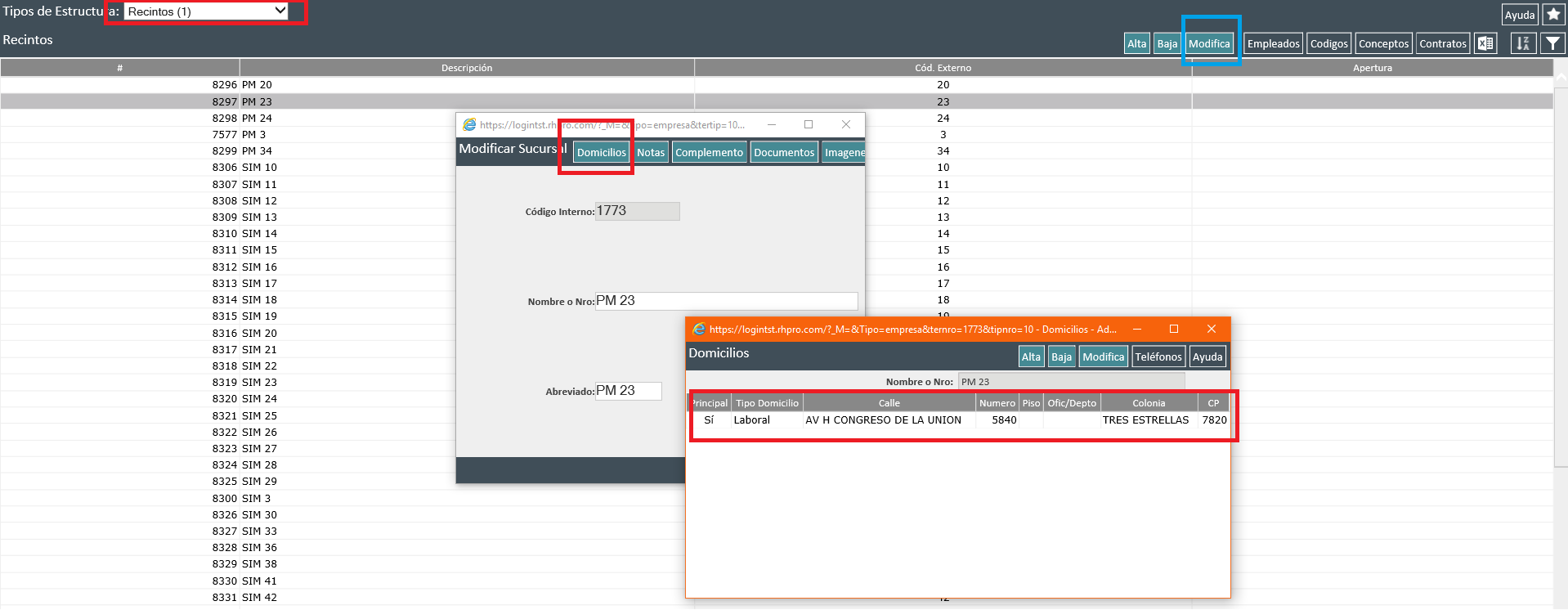The image size is (1568, 610).
Task: Click the Apertura column header
Action: pyautogui.click(x=1372, y=68)
